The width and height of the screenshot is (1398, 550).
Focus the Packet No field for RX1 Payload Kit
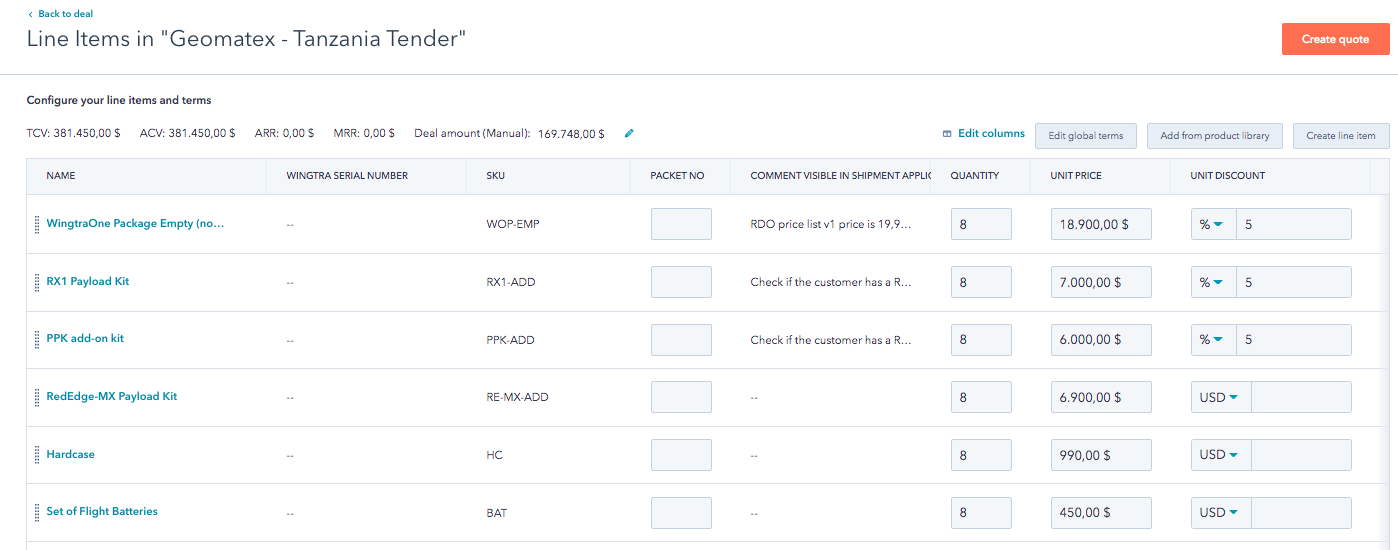[x=681, y=282]
